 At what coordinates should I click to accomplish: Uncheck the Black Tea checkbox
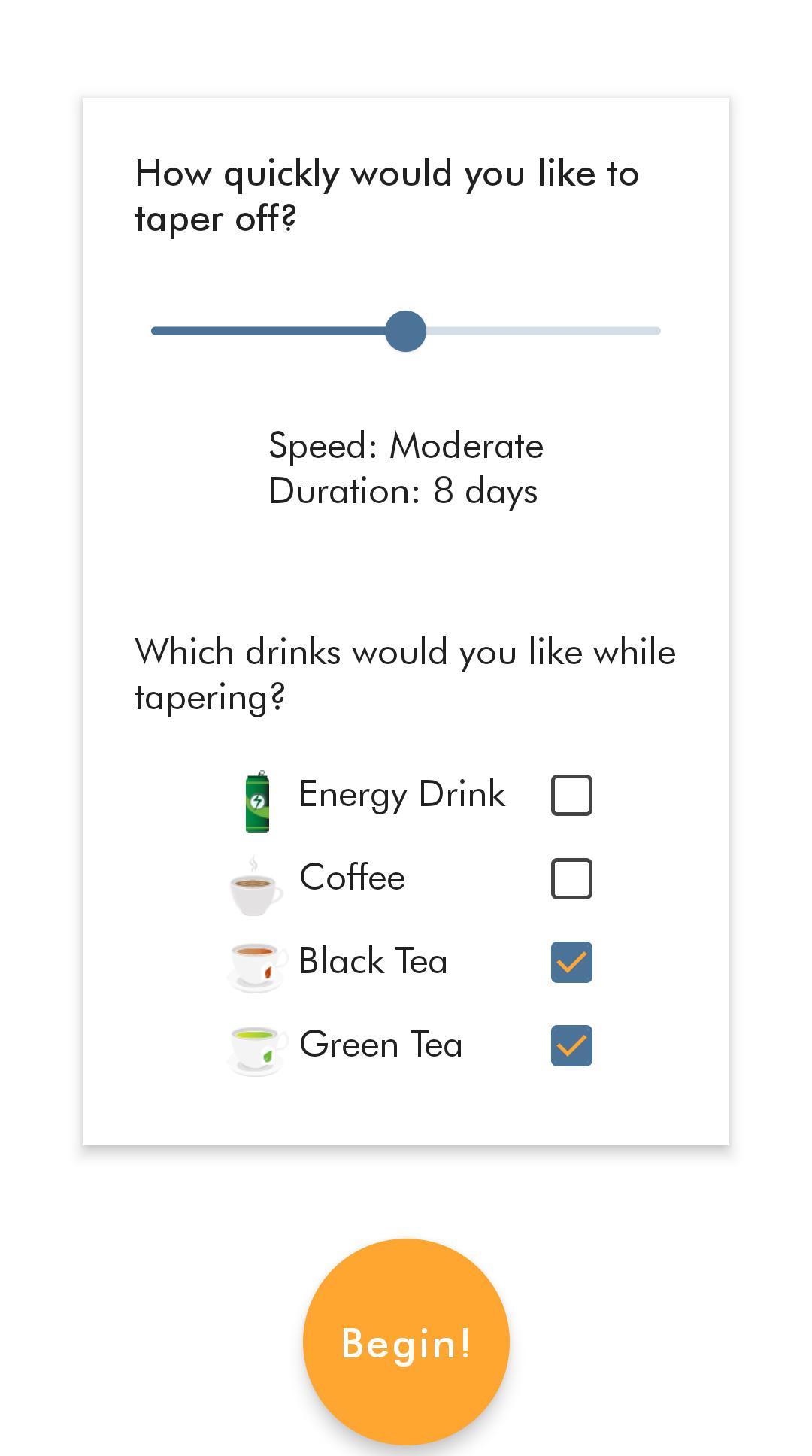571,962
